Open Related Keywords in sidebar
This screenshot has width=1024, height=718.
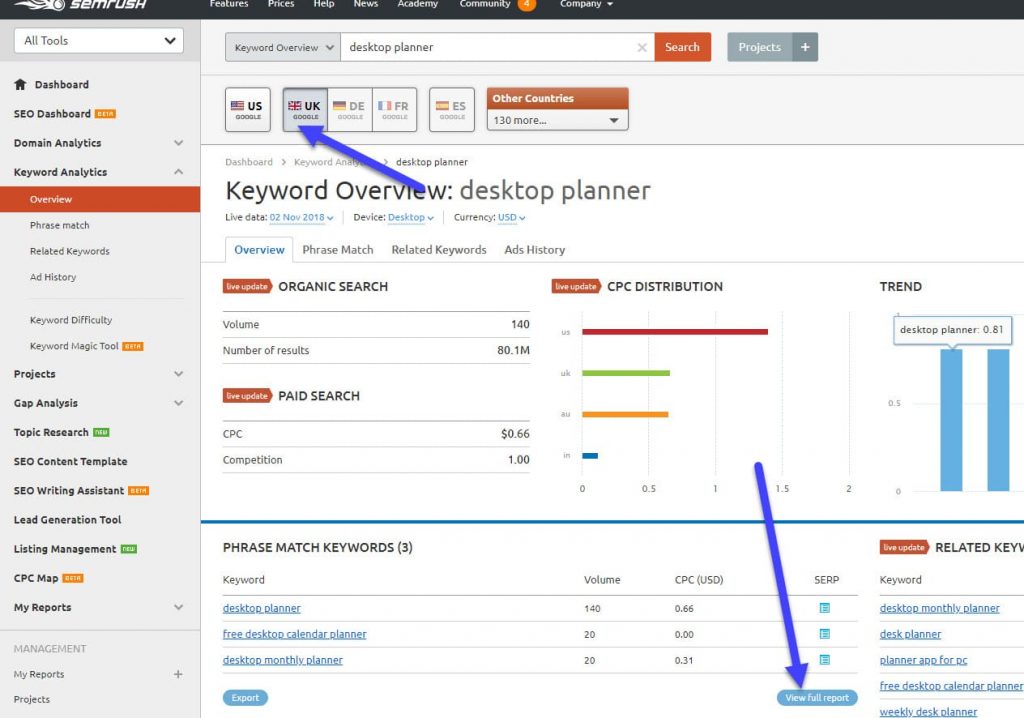coord(70,251)
